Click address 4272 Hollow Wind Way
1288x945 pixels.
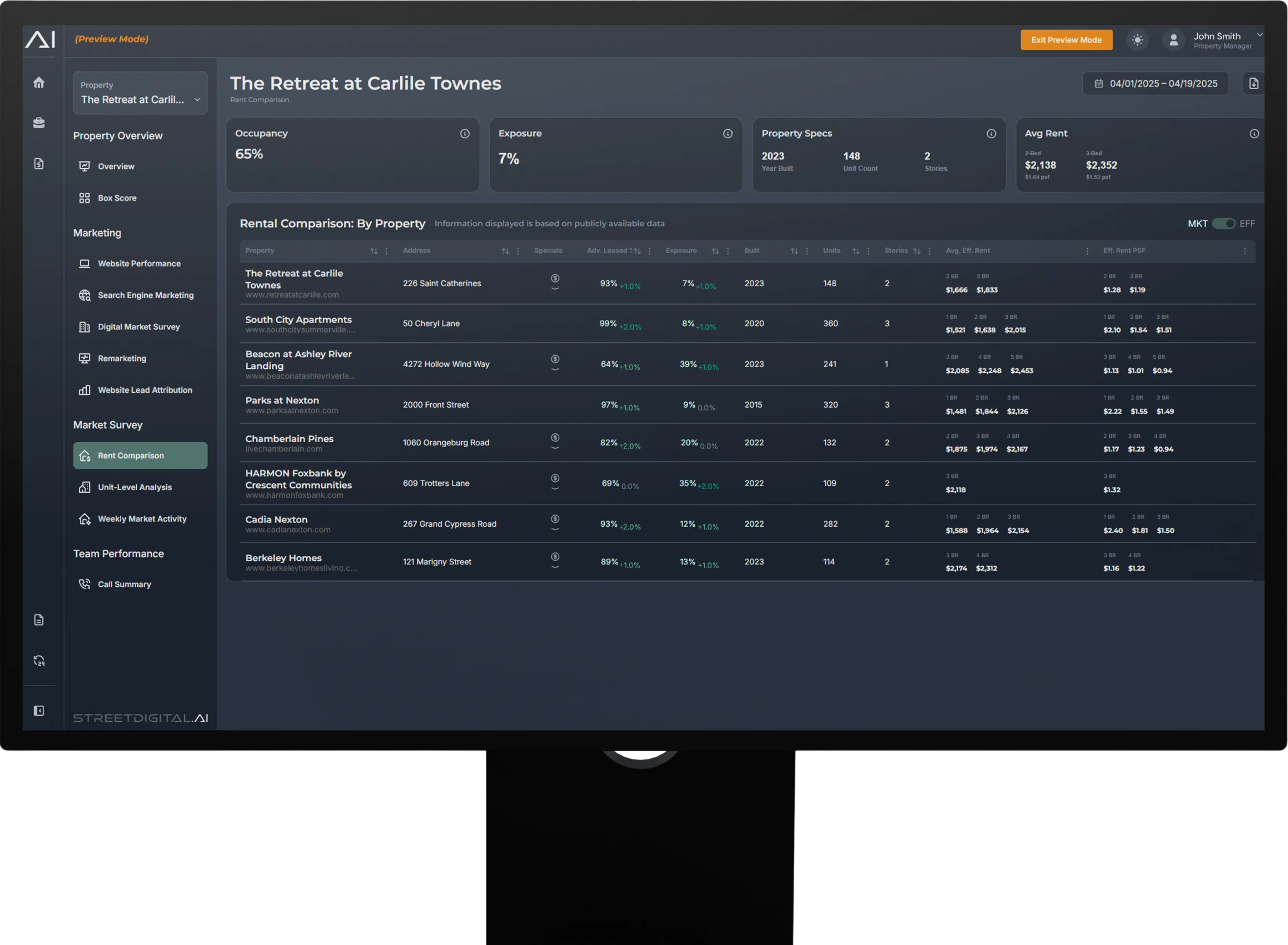click(446, 364)
